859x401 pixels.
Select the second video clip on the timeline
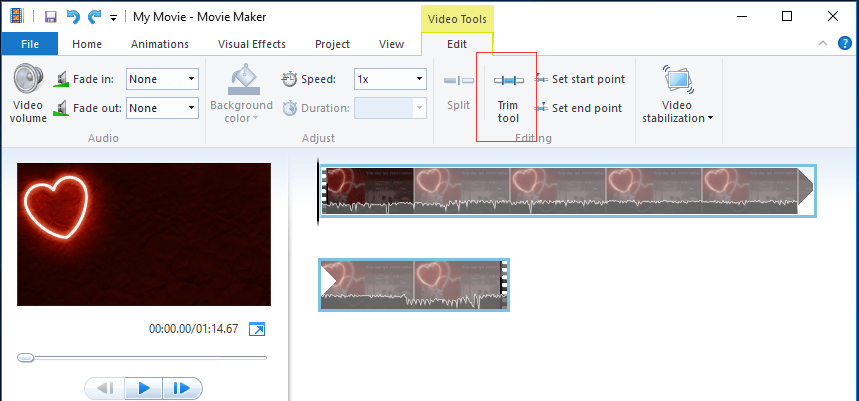(x=413, y=284)
